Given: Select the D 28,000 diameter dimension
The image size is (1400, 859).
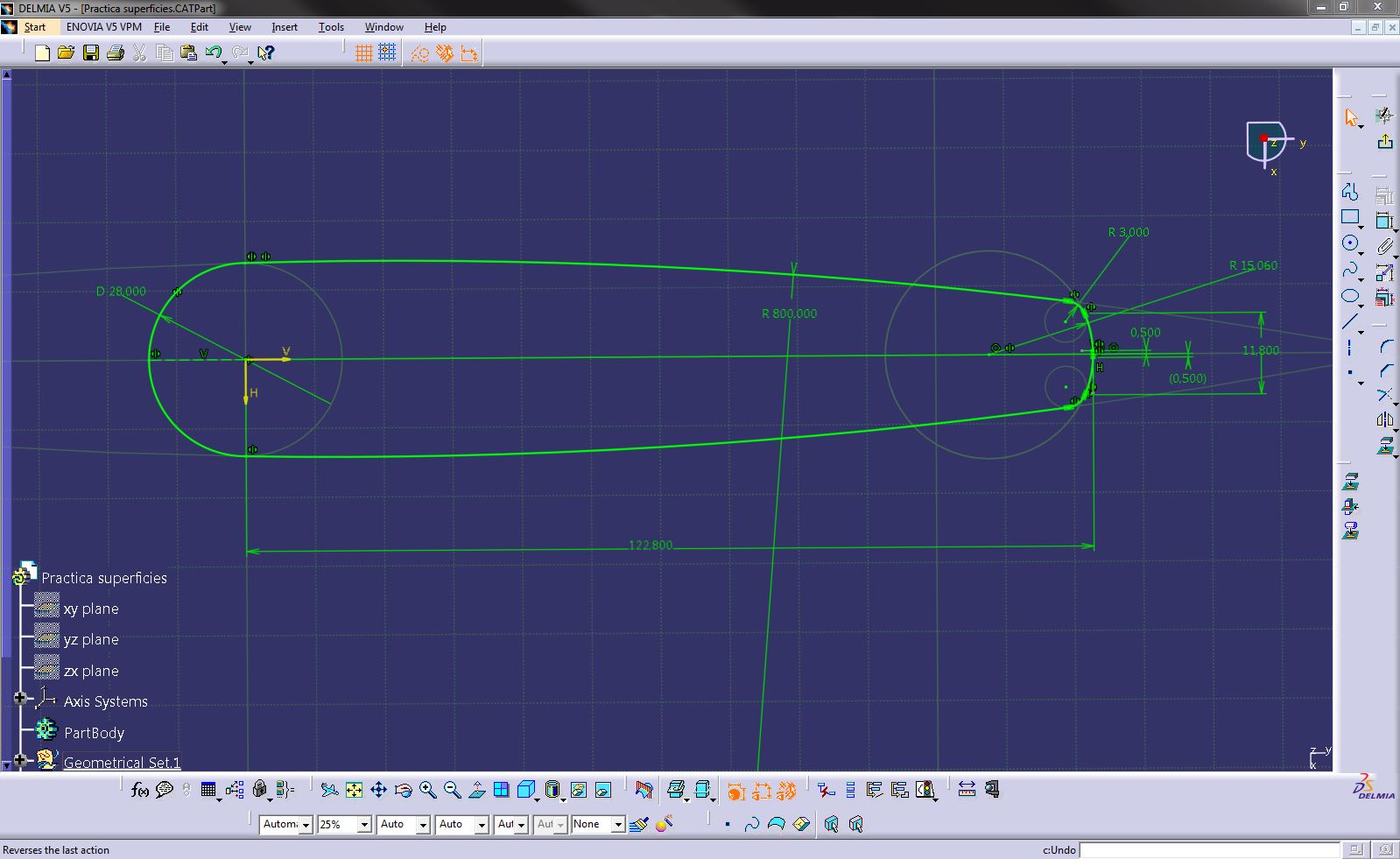Looking at the screenshot, I should tap(121, 291).
